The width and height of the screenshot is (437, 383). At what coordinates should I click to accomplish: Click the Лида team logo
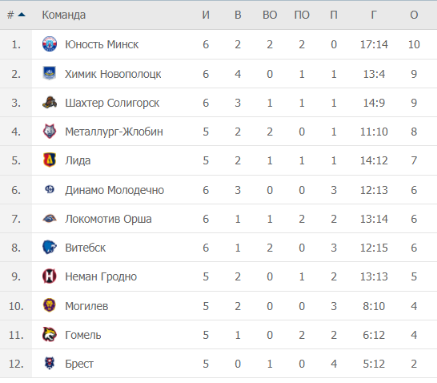(49, 160)
